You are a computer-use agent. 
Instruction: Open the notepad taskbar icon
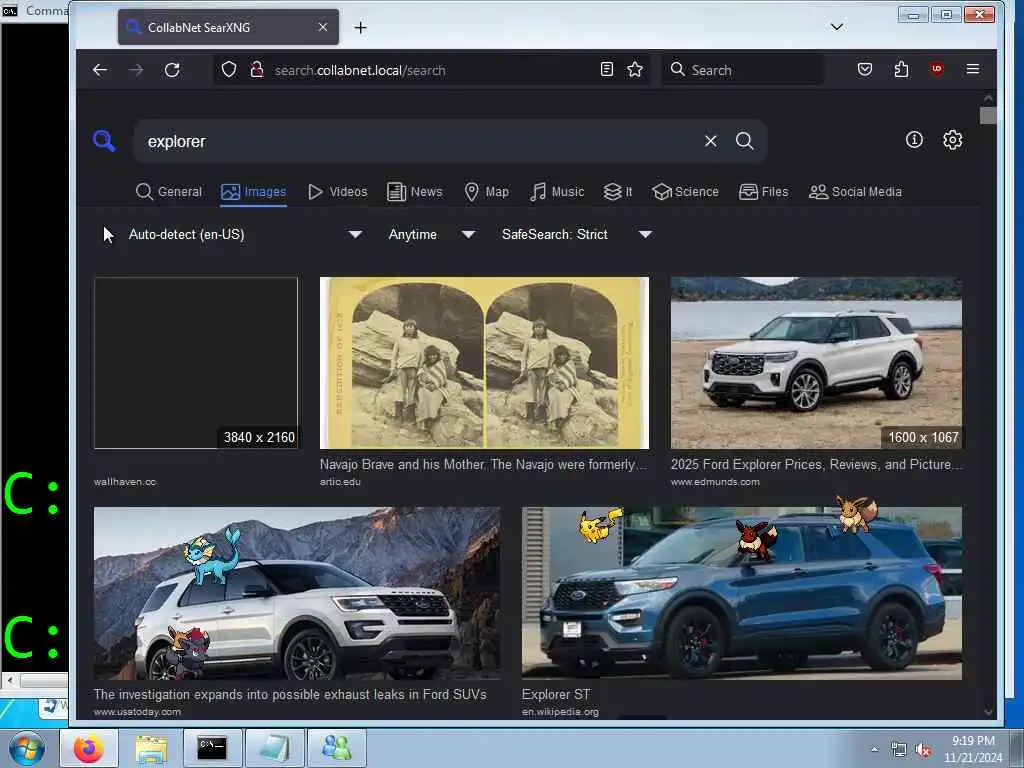point(274,748)
